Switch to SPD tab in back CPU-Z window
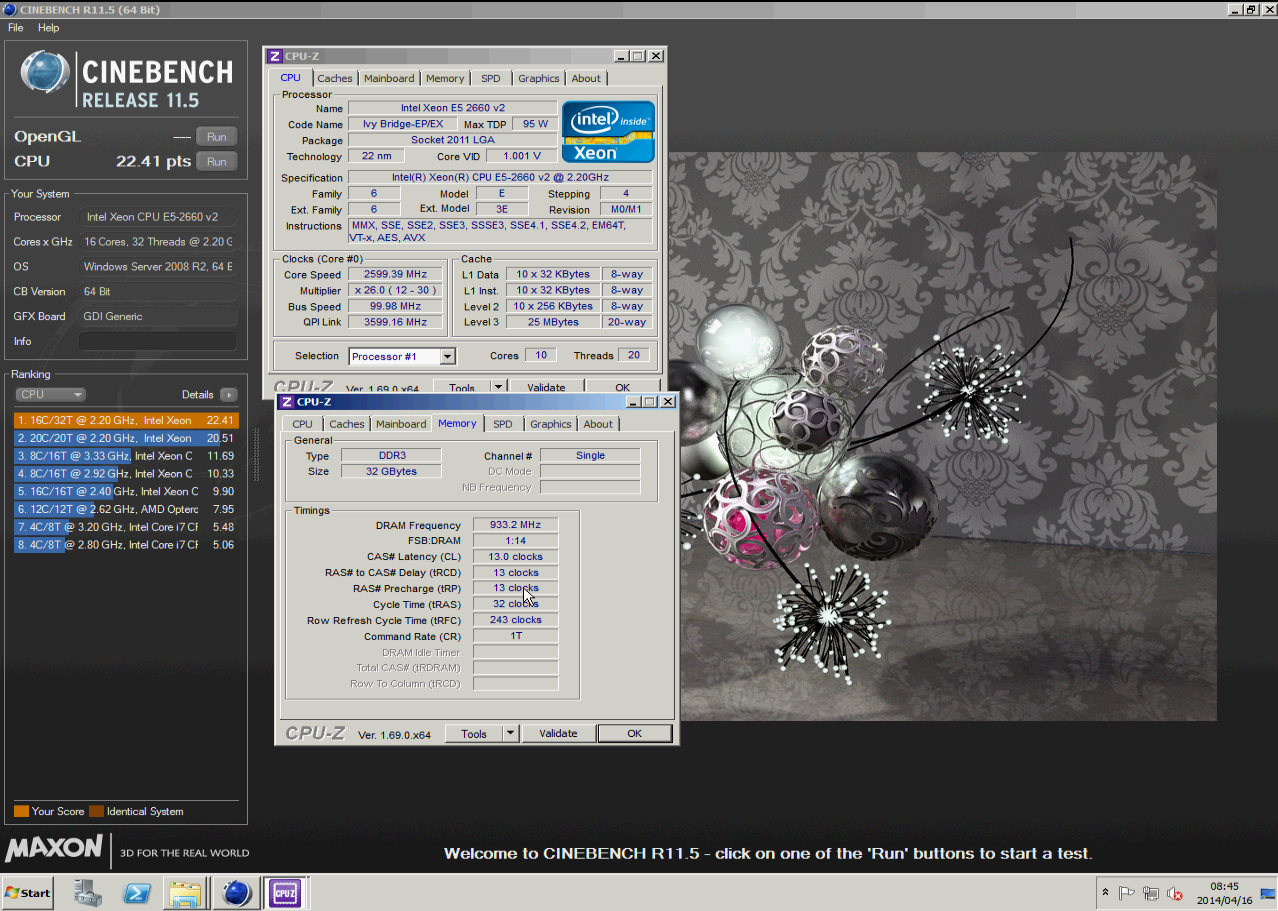 490,78
